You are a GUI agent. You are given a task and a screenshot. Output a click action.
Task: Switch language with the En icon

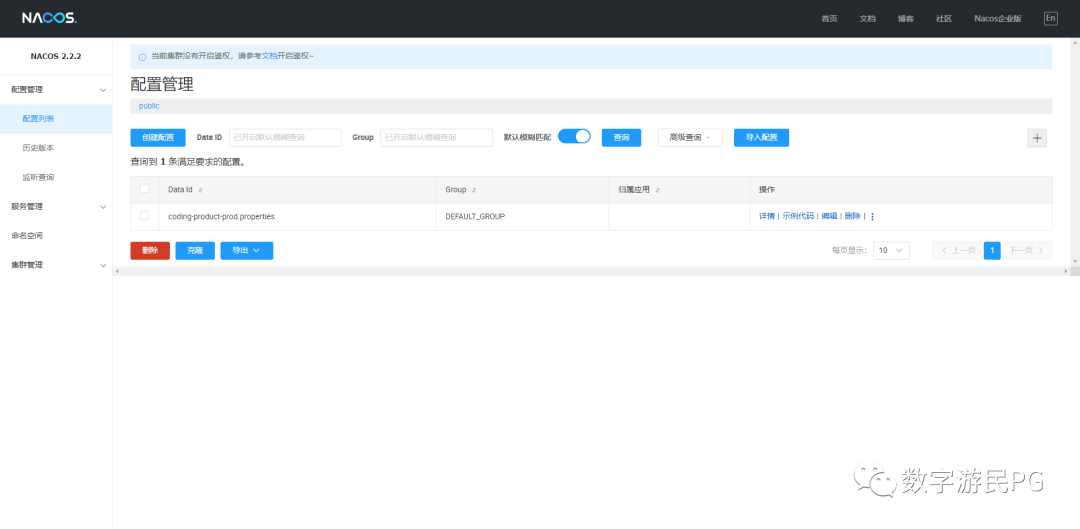tap(1050, 19)
